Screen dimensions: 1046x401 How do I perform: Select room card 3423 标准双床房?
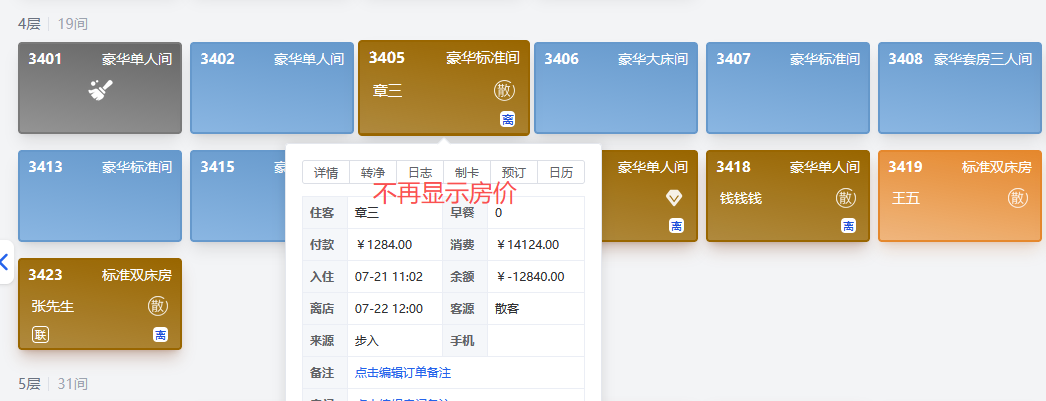point(100,304)
